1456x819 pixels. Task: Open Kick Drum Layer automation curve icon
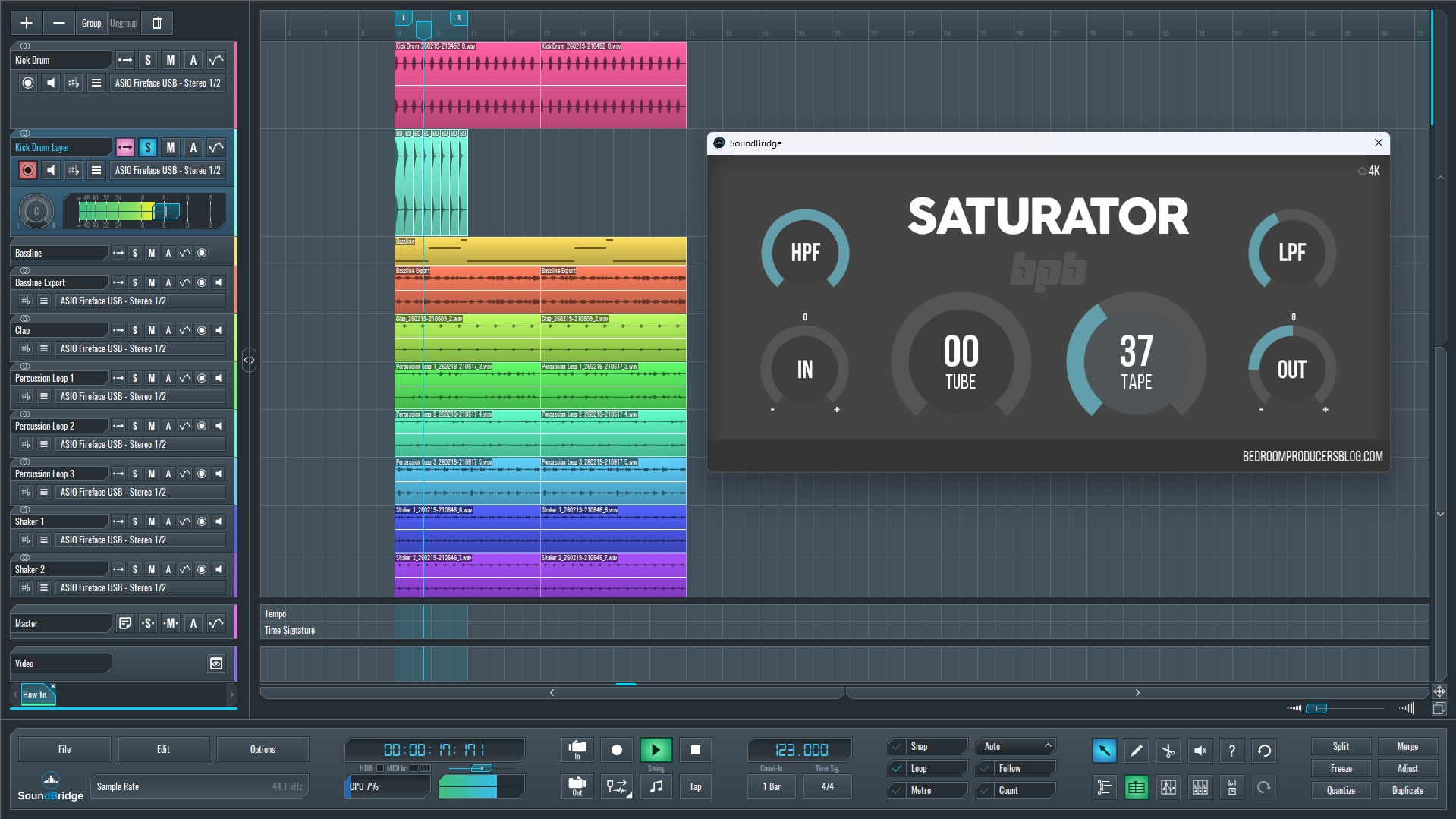(216, 148)
